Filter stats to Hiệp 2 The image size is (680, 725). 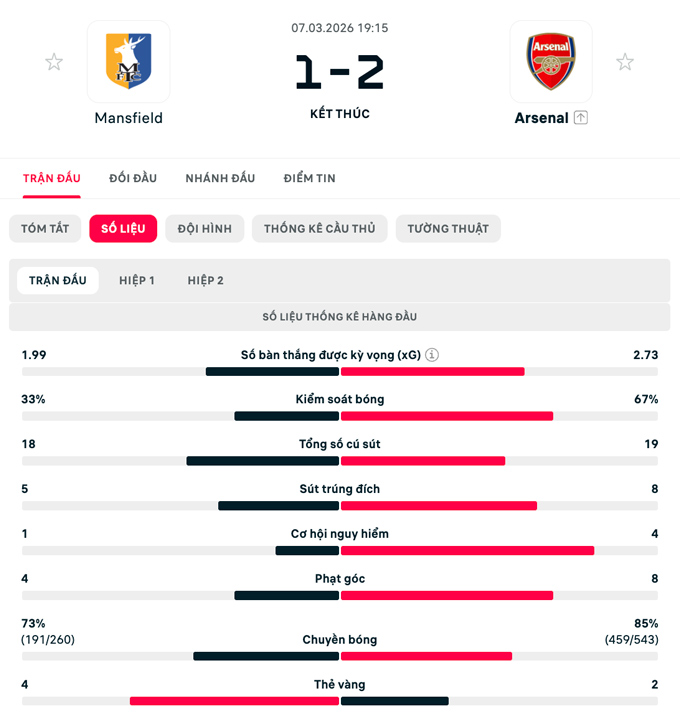click(x=206, y=280)
